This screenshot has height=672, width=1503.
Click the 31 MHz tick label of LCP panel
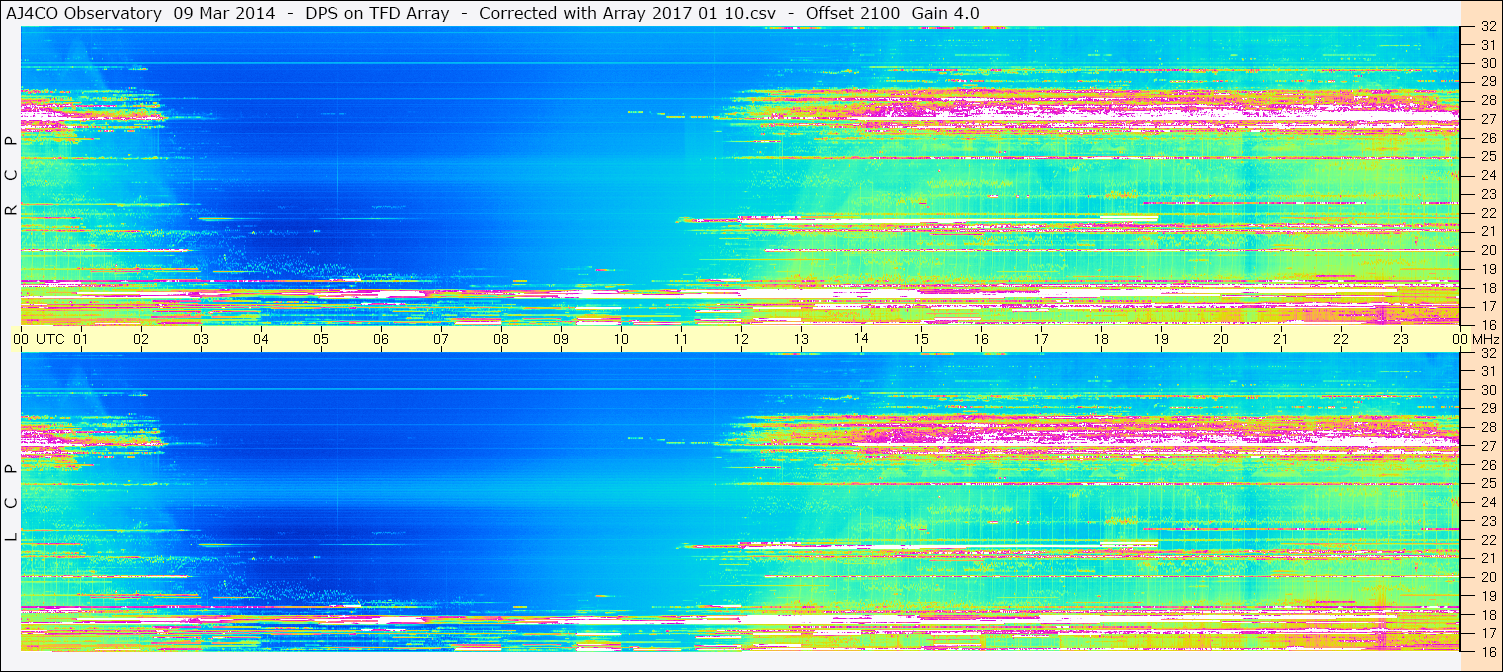click(x=1487, y=371)
